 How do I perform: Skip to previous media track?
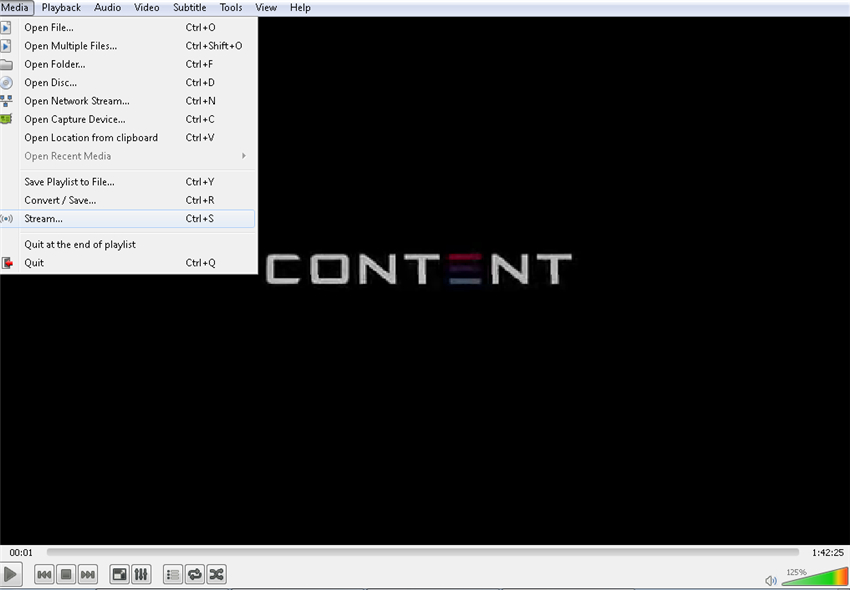pos(44,574)
